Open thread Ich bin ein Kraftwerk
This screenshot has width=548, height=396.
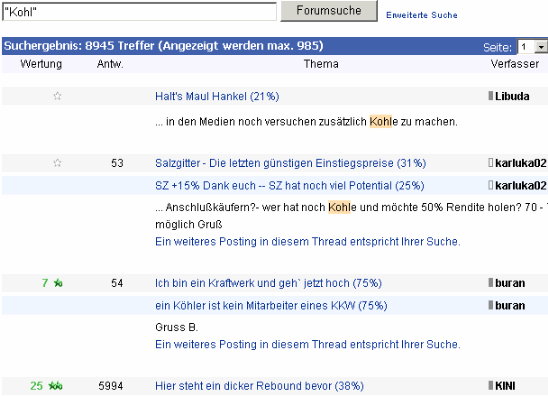point(268,283)
